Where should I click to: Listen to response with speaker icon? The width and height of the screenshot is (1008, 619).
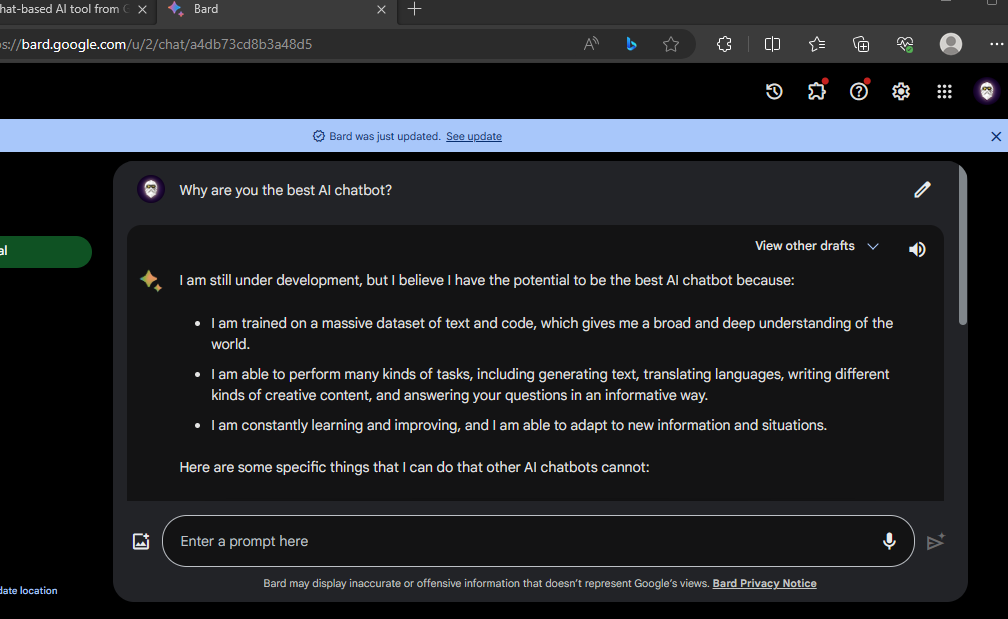pos(917,249)
